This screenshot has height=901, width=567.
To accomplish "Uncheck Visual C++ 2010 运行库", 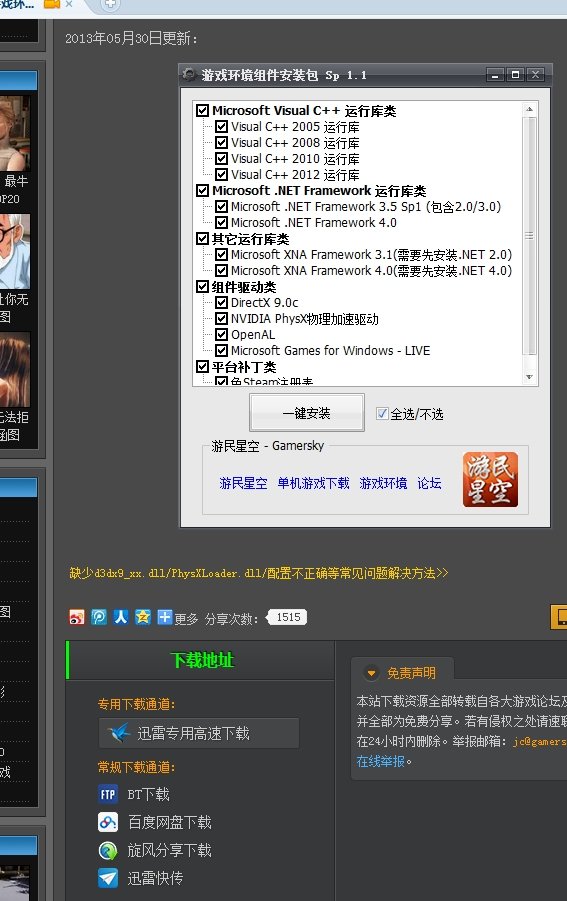I will [221, 159].
